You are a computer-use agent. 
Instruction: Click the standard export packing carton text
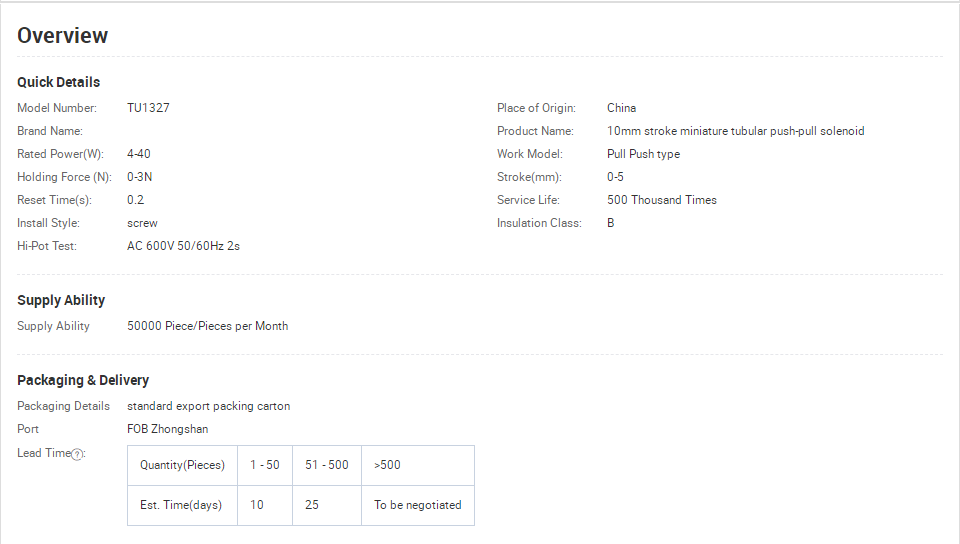[208, 406]
